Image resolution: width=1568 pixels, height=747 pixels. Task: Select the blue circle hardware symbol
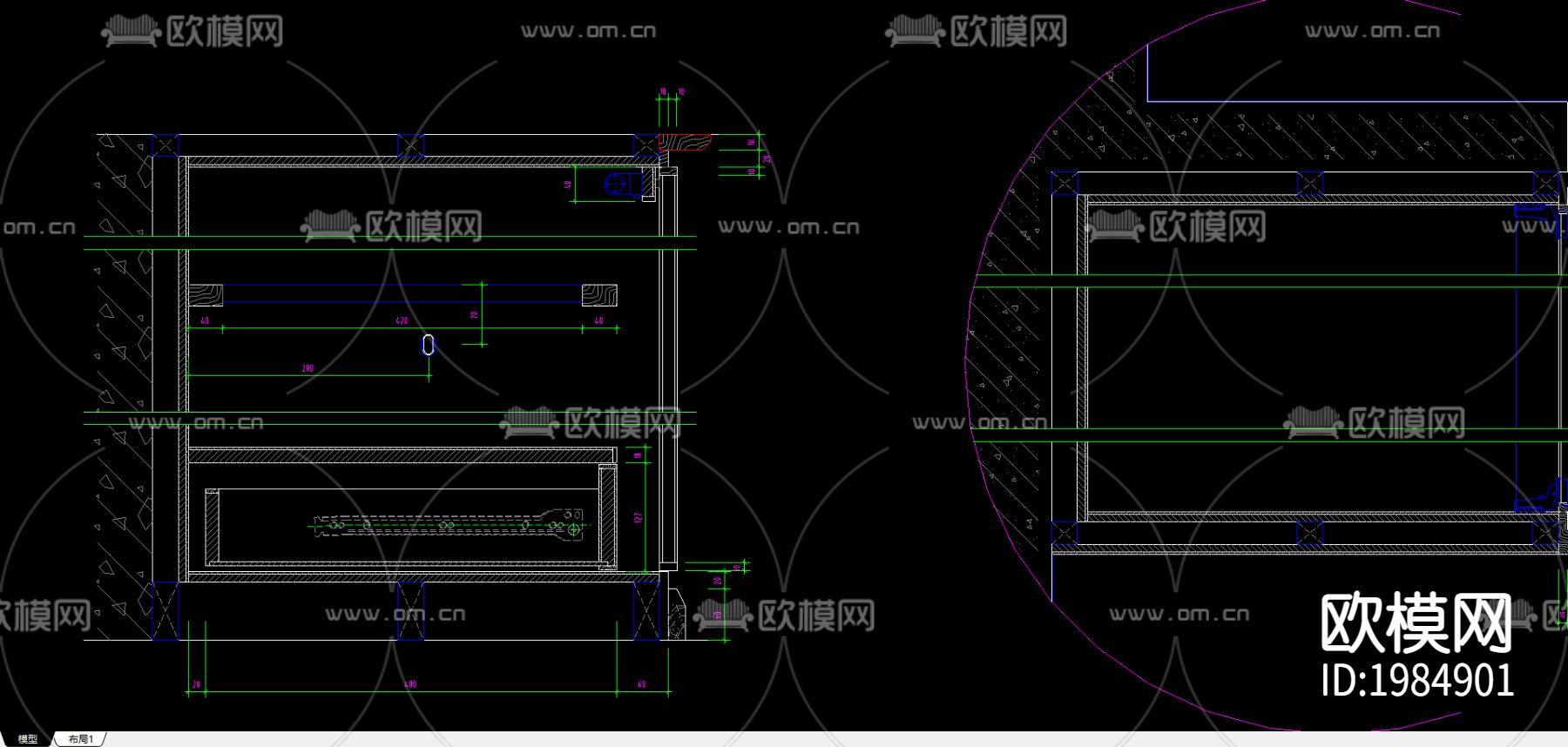[x=616, y=185]
